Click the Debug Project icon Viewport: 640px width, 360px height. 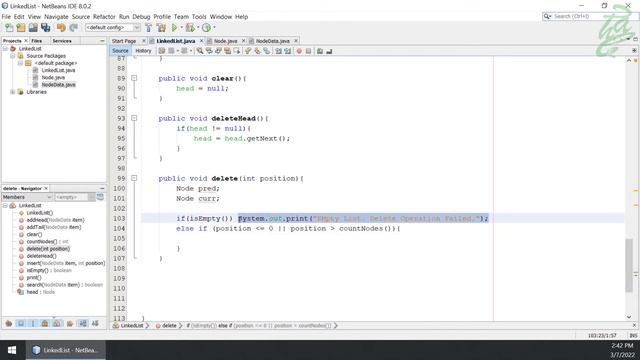[190, 27]
